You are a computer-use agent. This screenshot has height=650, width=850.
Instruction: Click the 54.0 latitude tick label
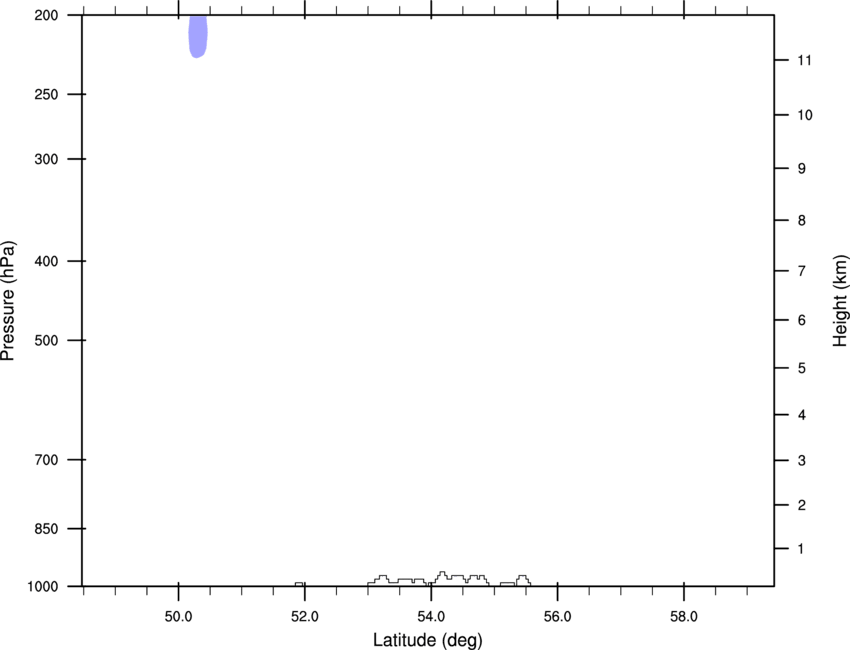coord(431,616)
